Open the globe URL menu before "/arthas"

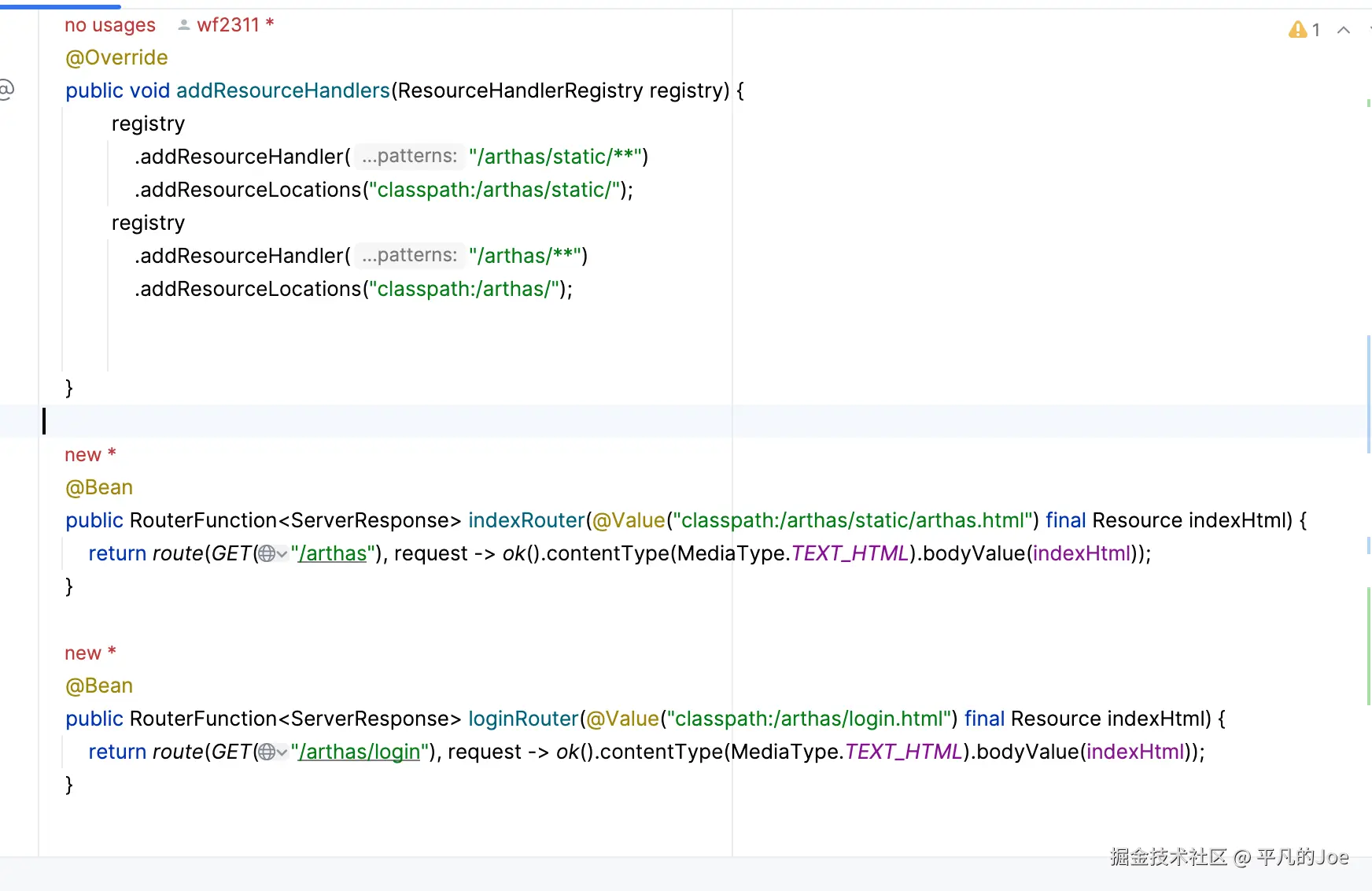pyautogui.click(x=272, y=553)
